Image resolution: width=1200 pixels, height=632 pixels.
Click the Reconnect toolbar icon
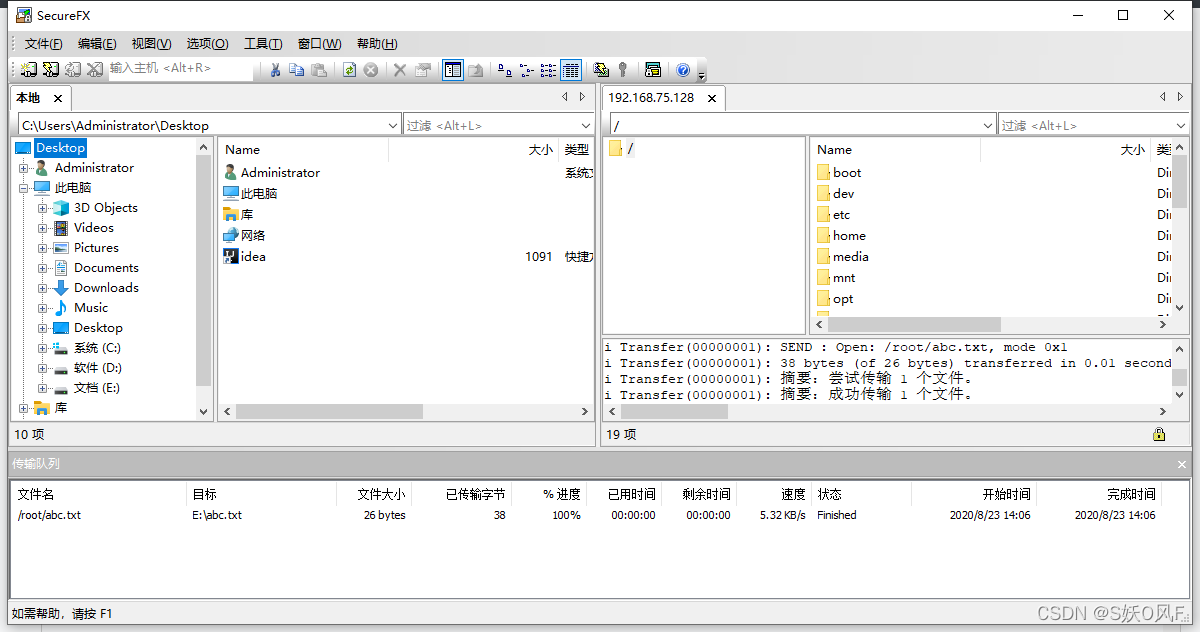point(73,69)
